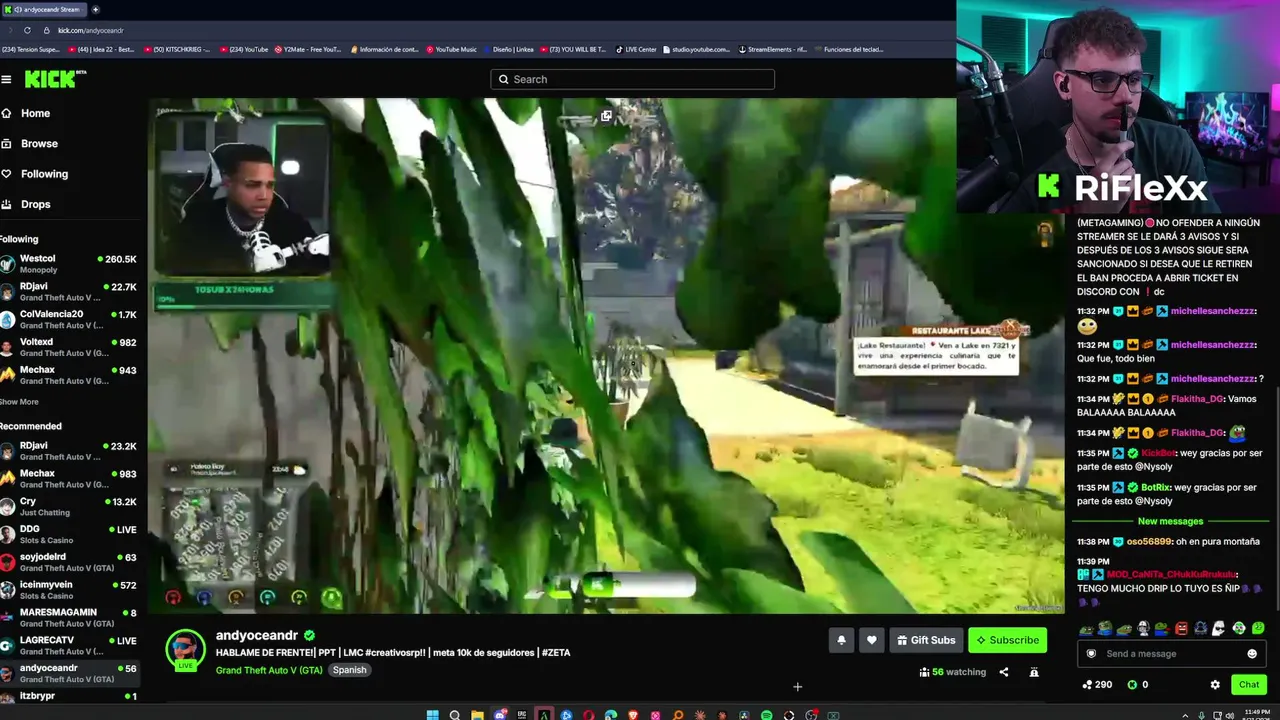
Task: Open Grand Theft Auto V category link
Action: click(269, 670)
